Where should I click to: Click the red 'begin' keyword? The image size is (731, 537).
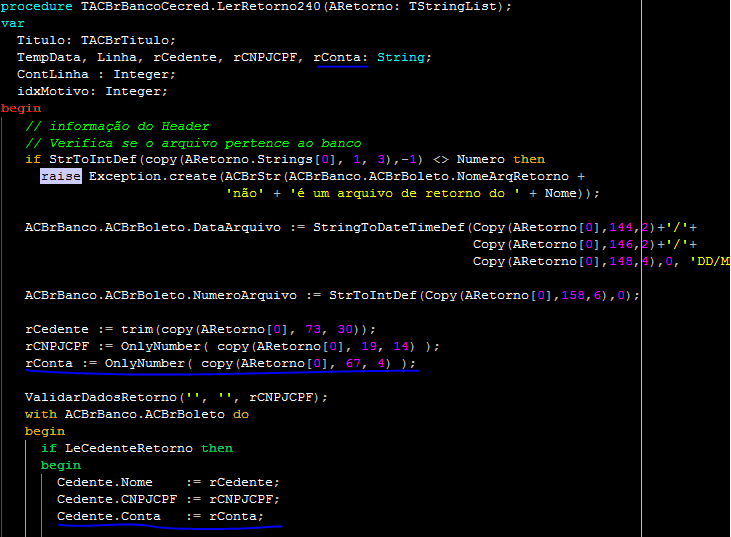21,109
